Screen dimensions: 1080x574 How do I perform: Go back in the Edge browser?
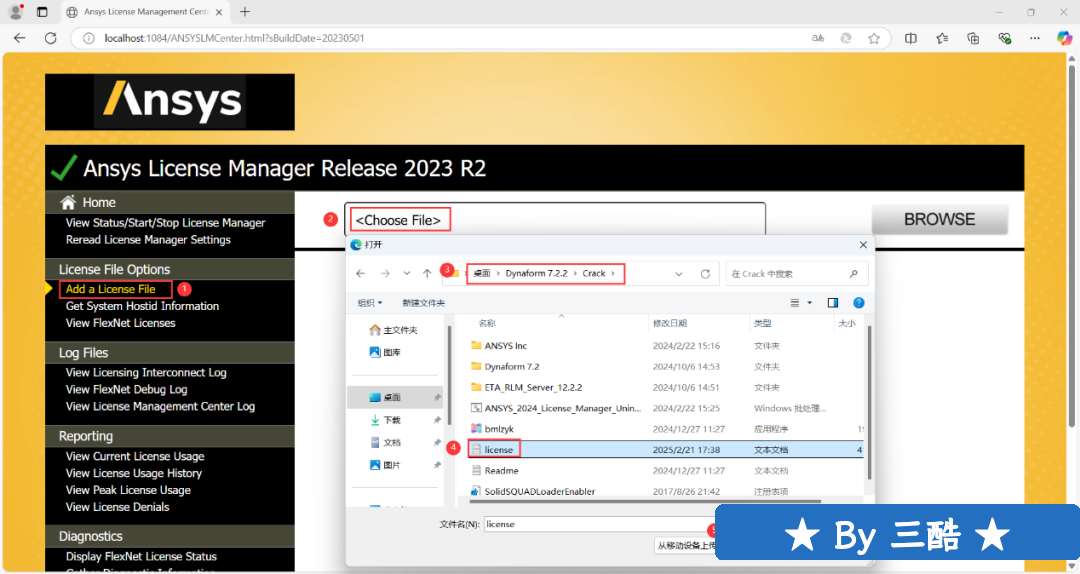click(19, 38)
